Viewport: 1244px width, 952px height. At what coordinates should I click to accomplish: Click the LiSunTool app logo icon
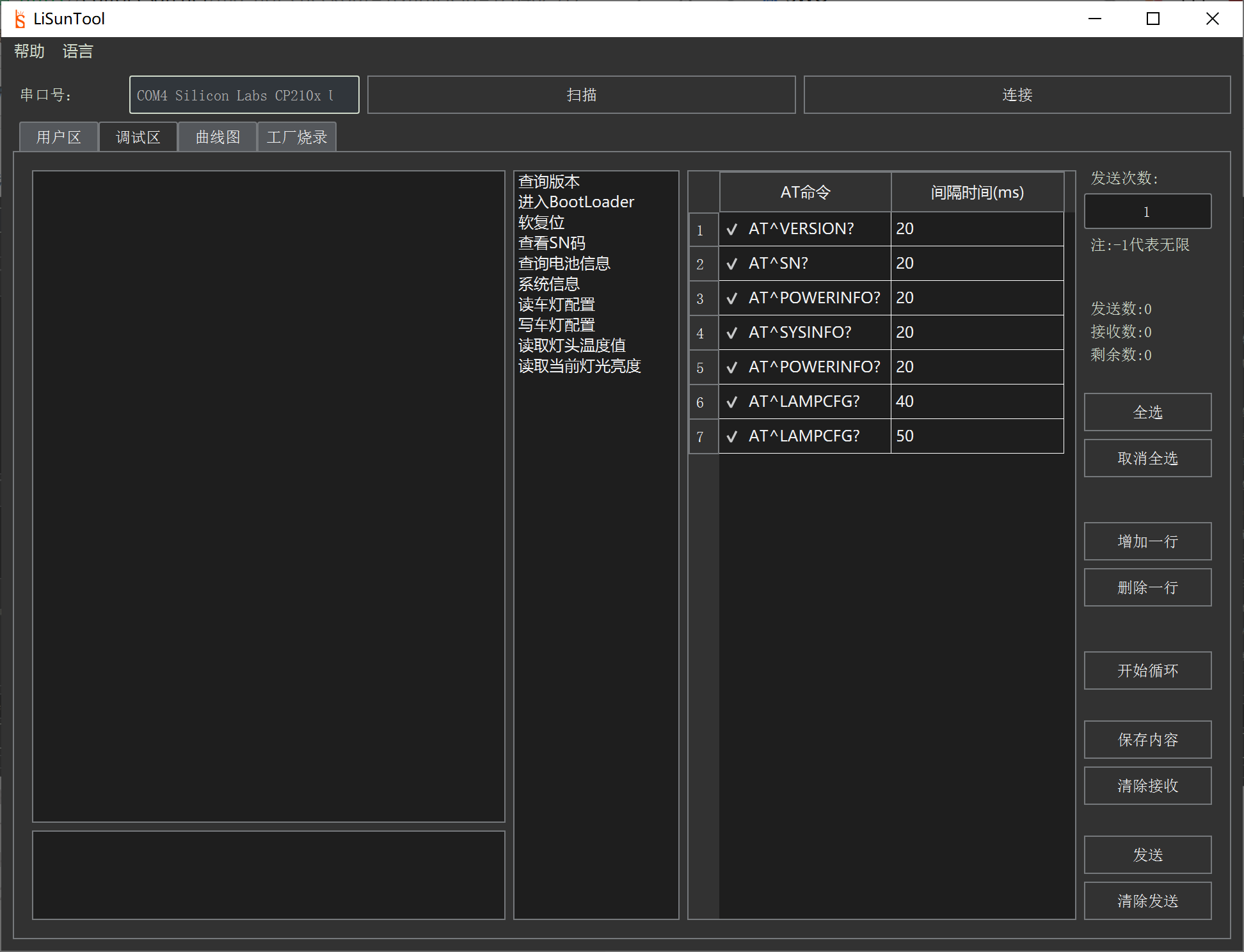20,19
